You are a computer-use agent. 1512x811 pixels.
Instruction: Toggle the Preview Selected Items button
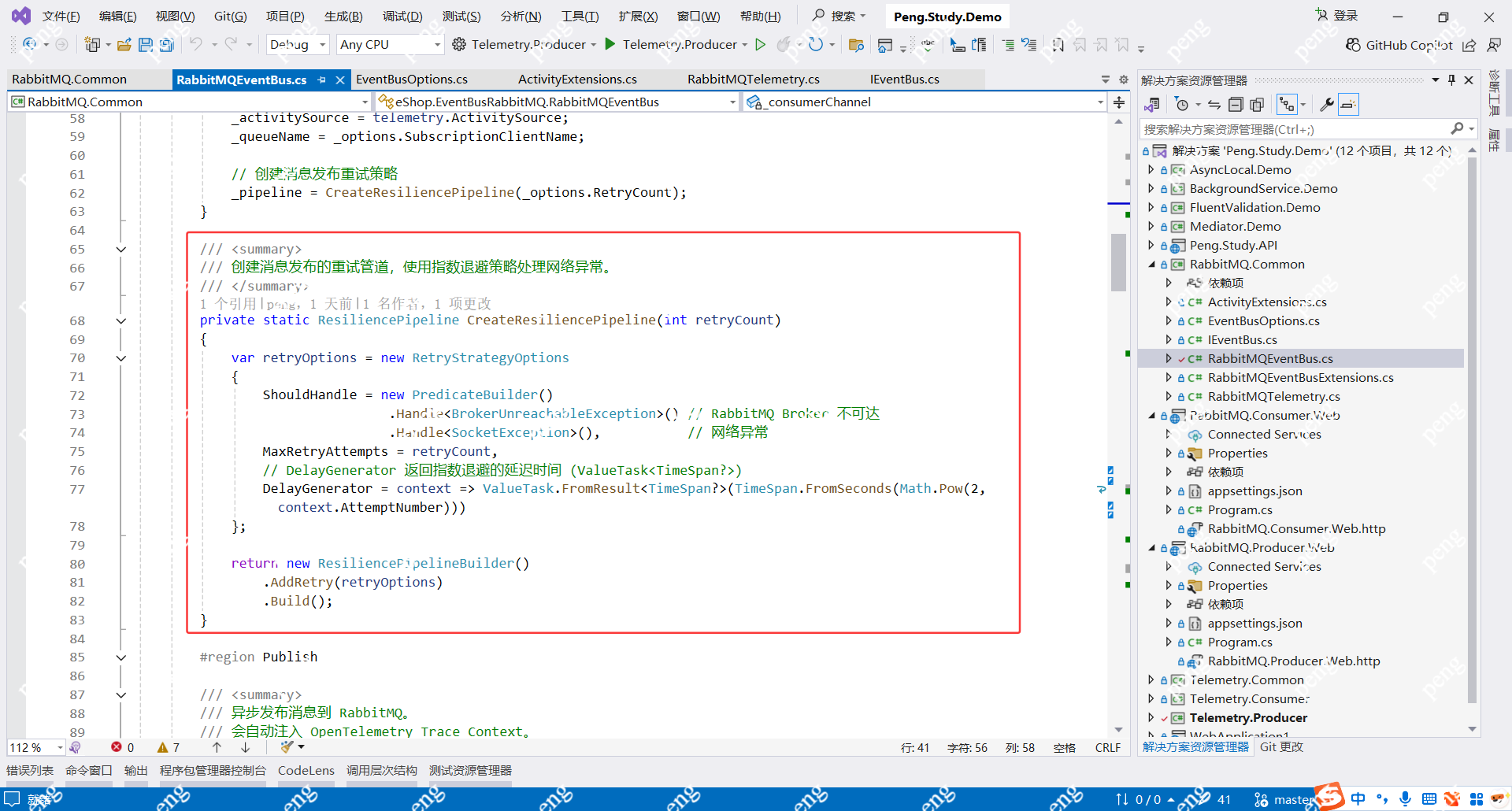(1348, 105)
